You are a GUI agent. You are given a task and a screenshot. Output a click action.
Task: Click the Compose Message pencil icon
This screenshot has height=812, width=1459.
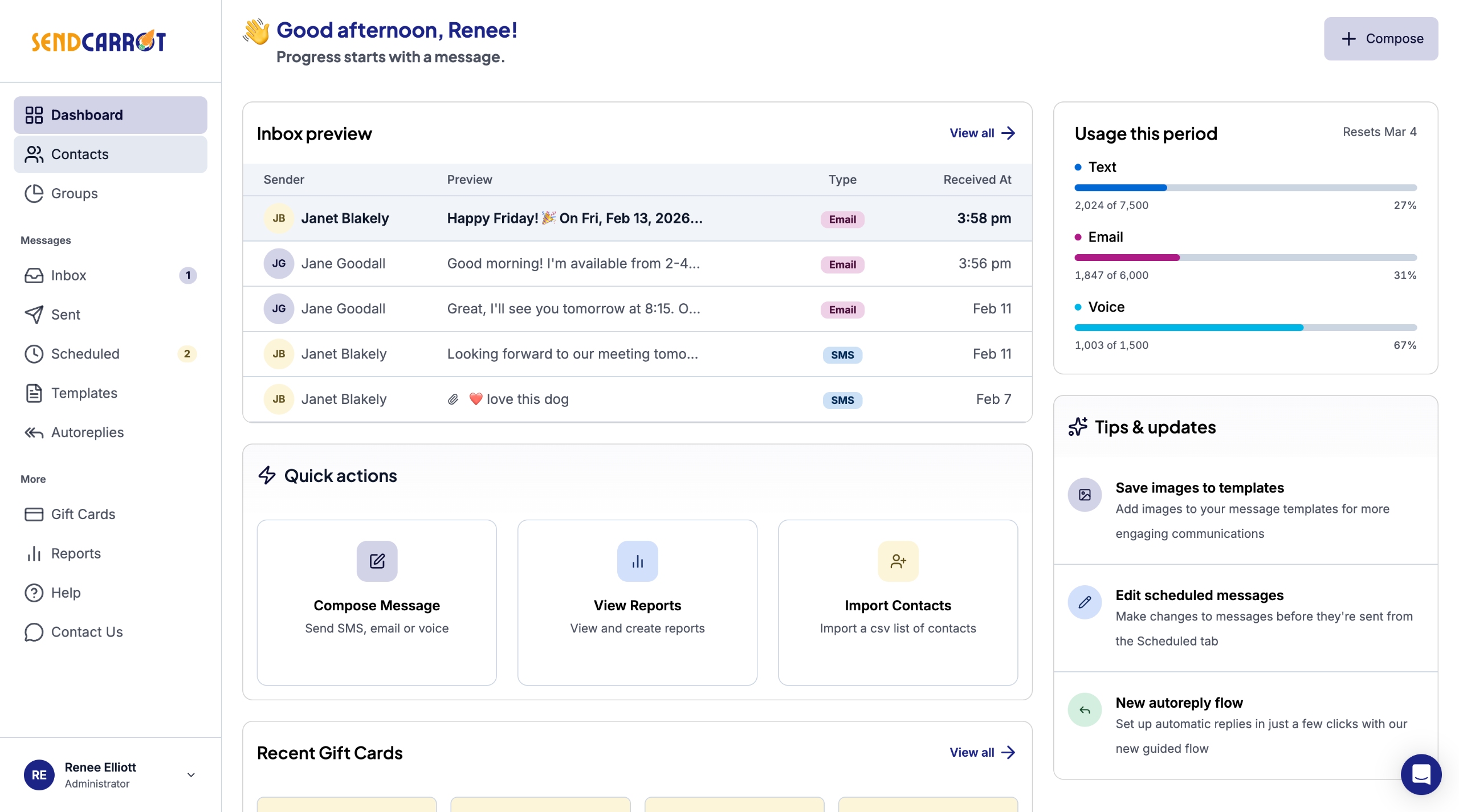[377, 561]
